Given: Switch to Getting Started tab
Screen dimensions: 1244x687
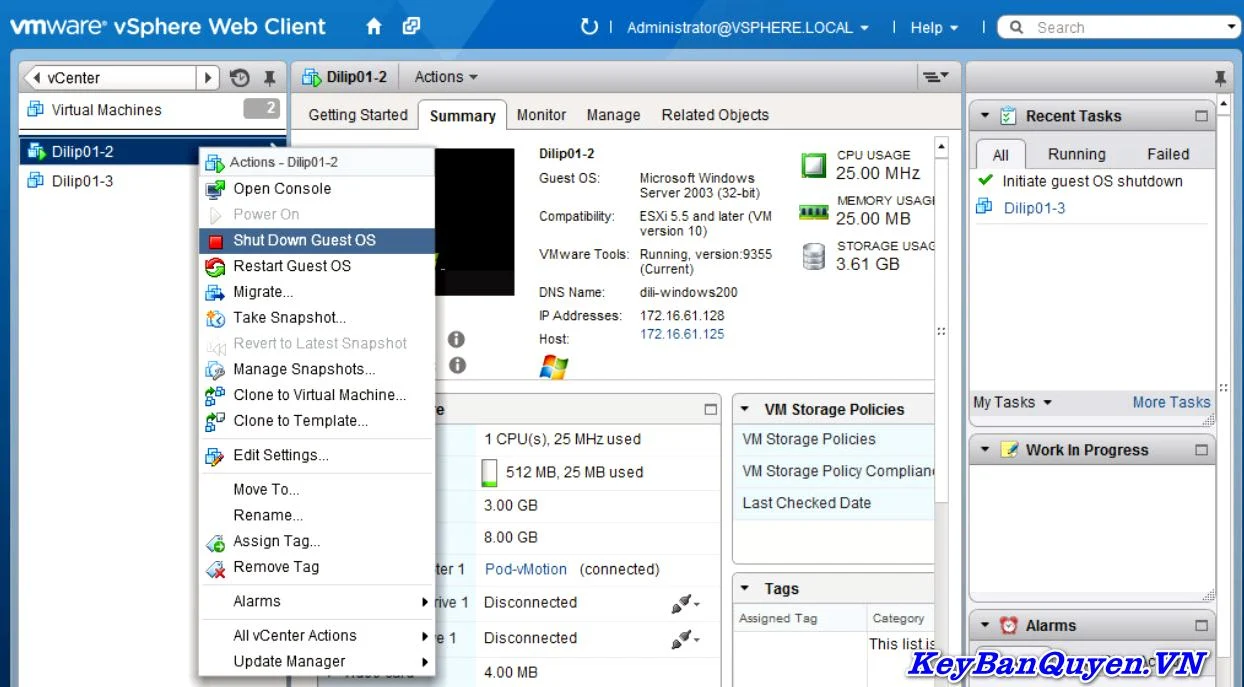Looking at the screenshot, I should click(x=358, y=115).
